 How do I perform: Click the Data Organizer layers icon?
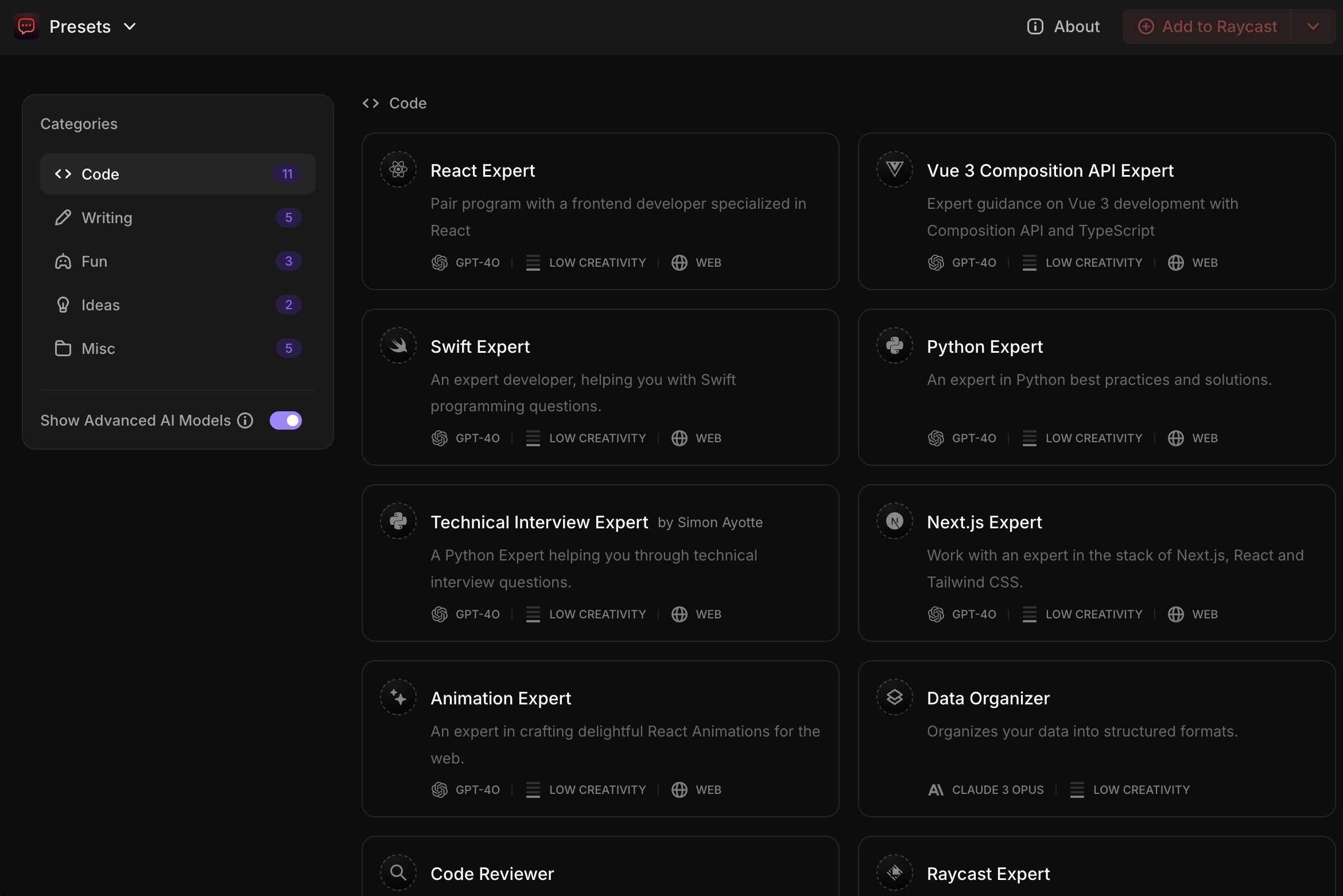[x=894, y=697]
